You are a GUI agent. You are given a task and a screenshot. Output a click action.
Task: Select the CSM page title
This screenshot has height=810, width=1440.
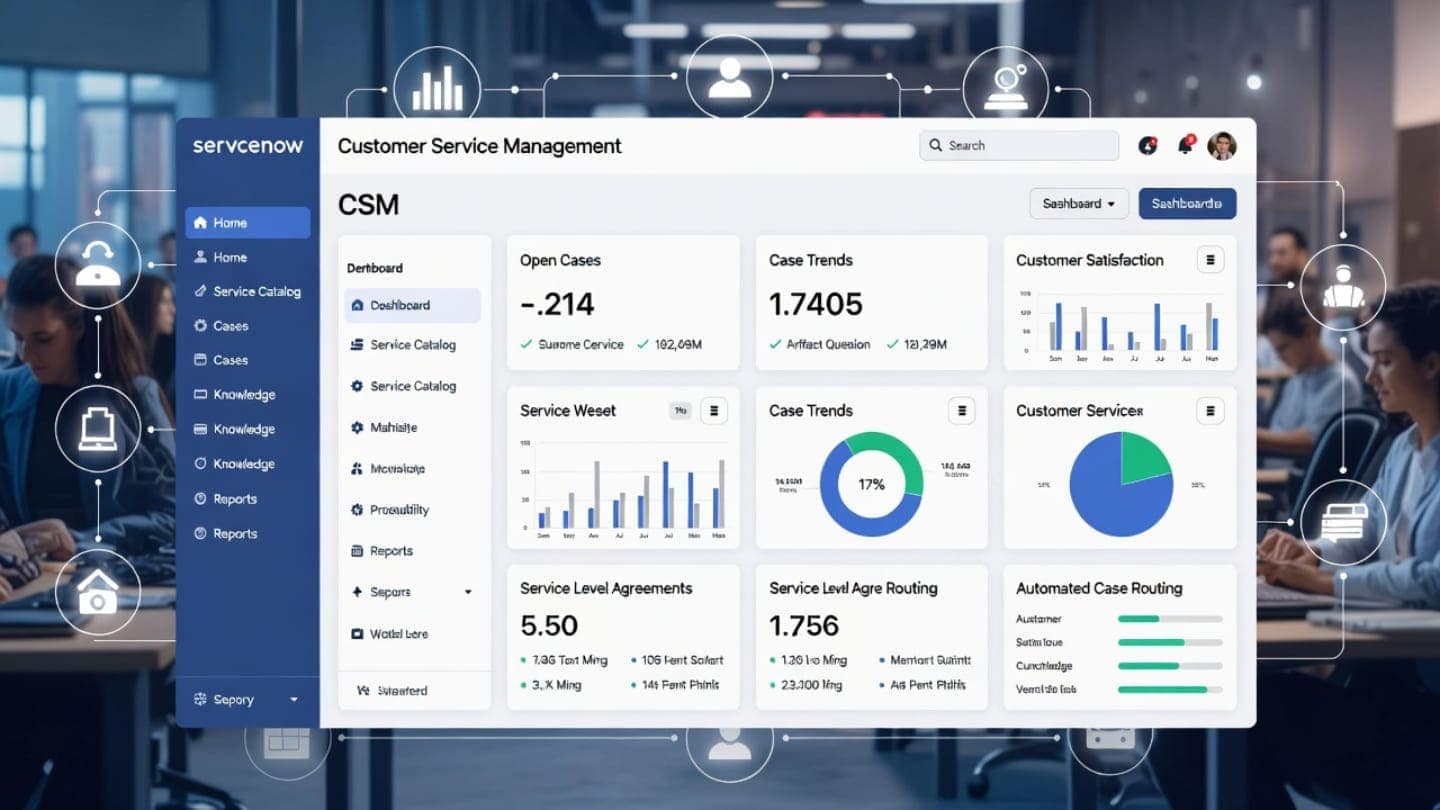368,204
